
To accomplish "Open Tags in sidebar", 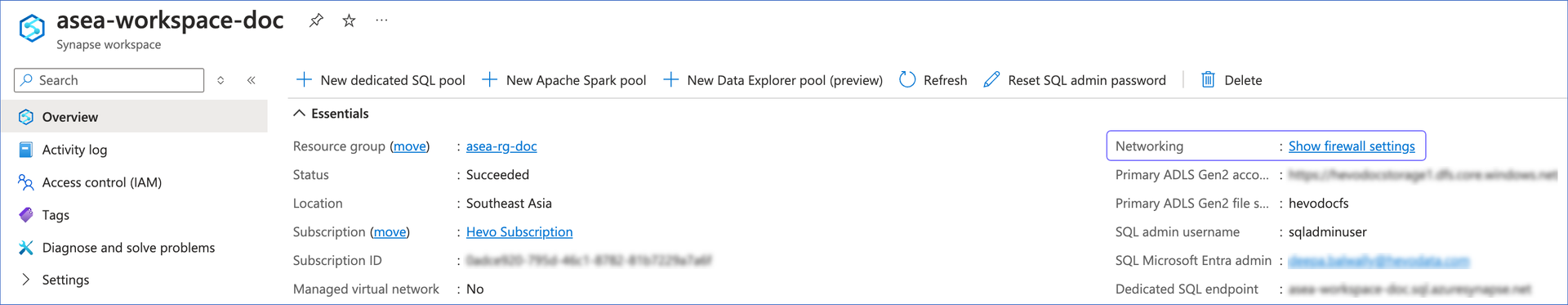I will tap(56, 215).
